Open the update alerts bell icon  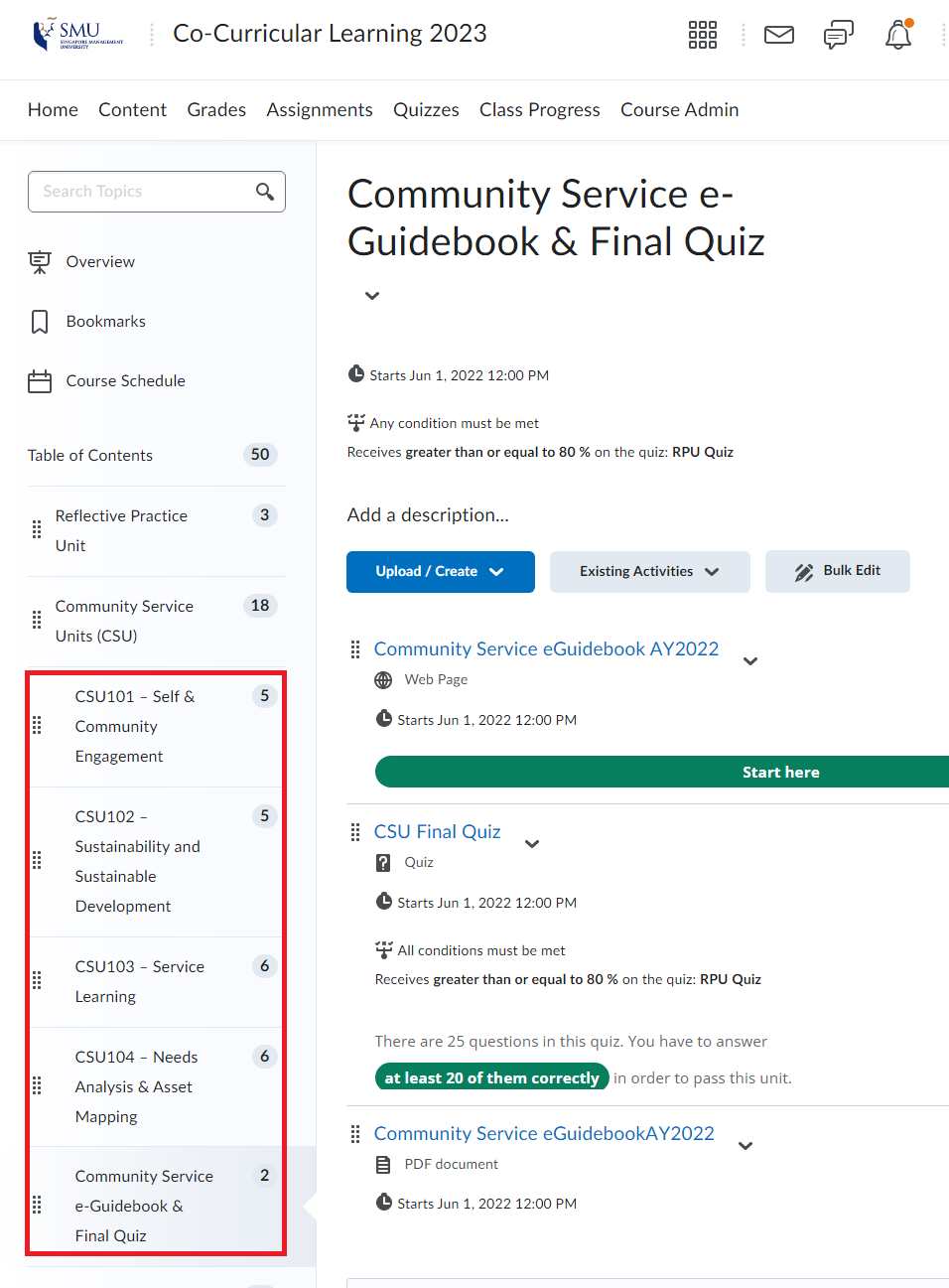click(x=897, y=36)
